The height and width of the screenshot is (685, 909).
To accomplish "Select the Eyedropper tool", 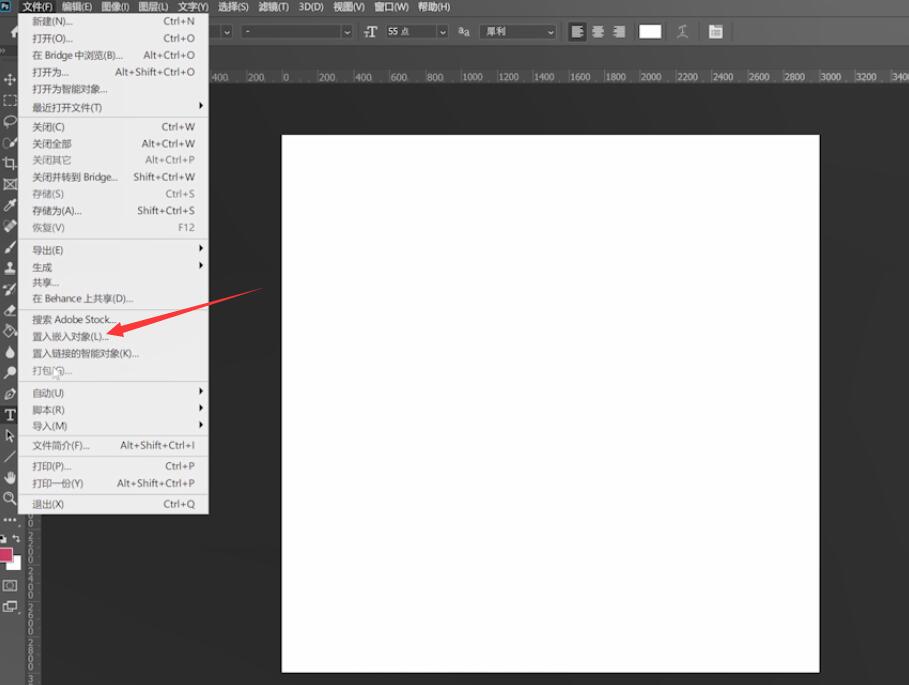I will pyautogui.click(x=10, y=205).
